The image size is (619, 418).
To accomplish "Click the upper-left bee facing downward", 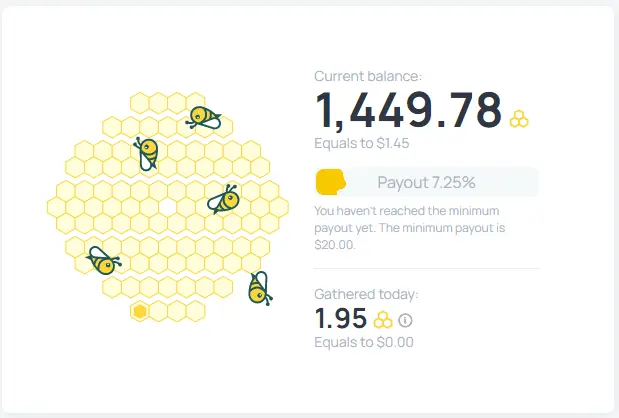I will point(146,154).
